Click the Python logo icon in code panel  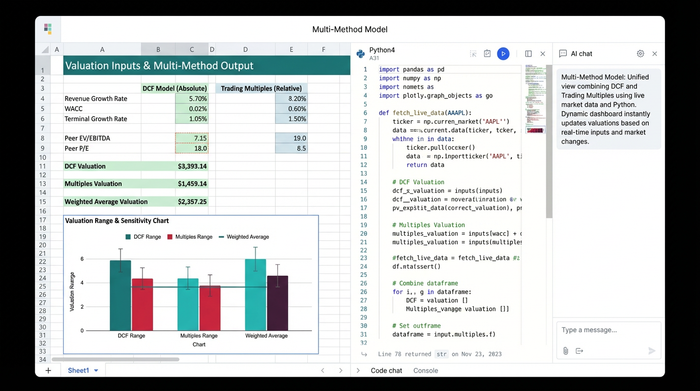click(x=360, y=54)
